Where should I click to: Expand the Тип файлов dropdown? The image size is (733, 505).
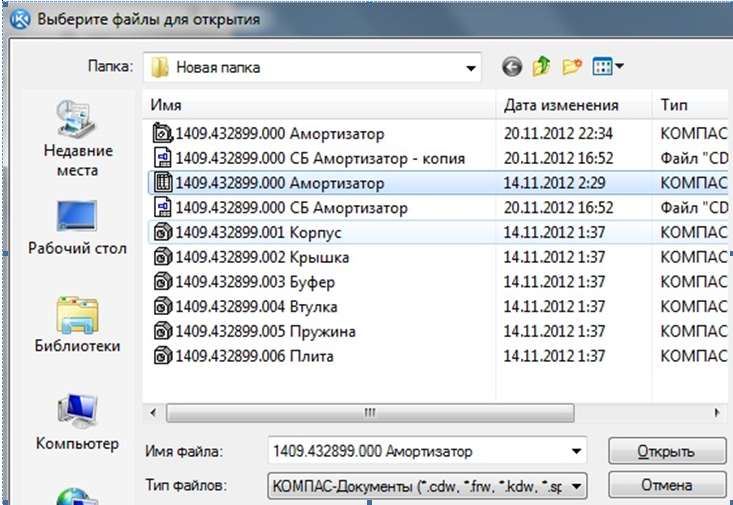point(576,486)
